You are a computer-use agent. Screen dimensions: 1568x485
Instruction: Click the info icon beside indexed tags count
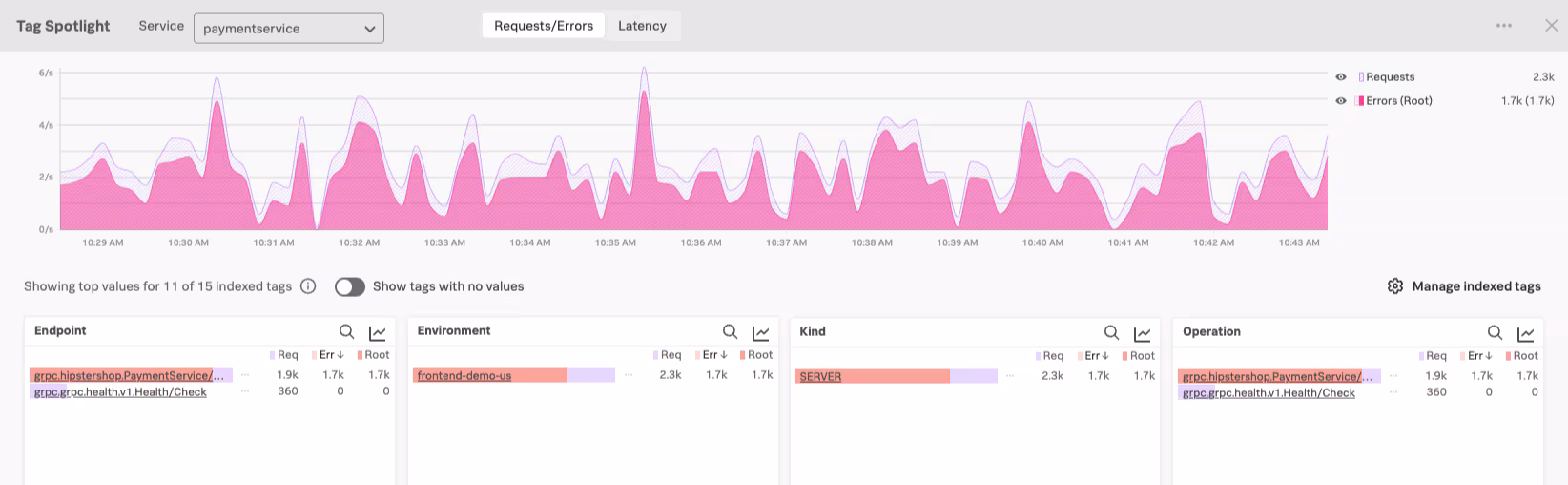(x=308, y=286)
